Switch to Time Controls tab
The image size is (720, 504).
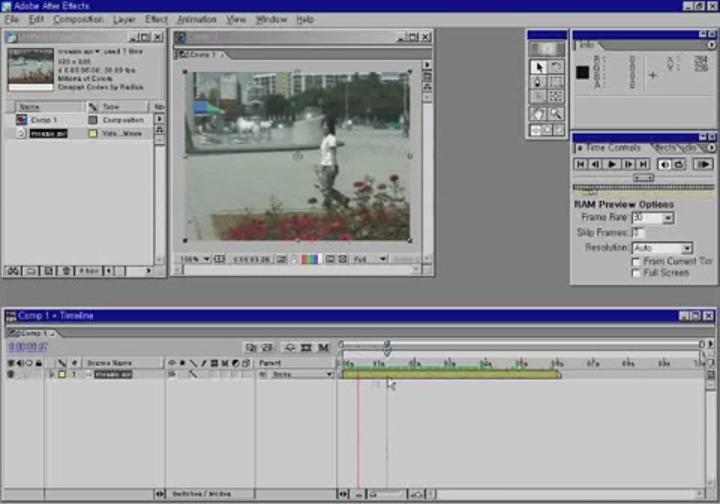[x=613, y=148]
